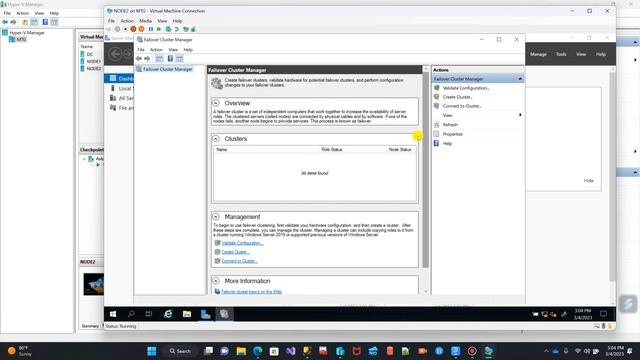Collapse Failover Cluster Manager actions group

tap(520, 79)
